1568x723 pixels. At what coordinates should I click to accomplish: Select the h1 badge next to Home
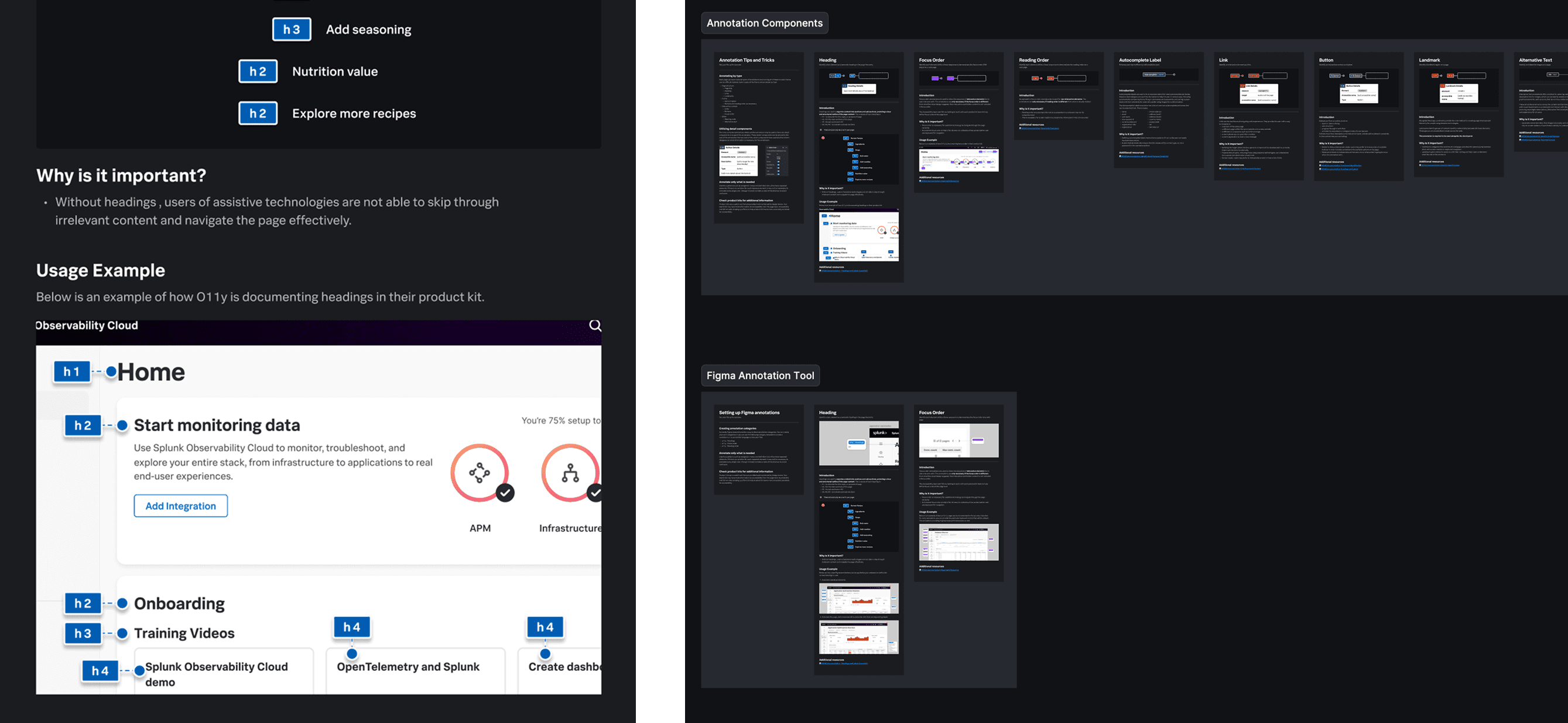[x=72, y=371]
